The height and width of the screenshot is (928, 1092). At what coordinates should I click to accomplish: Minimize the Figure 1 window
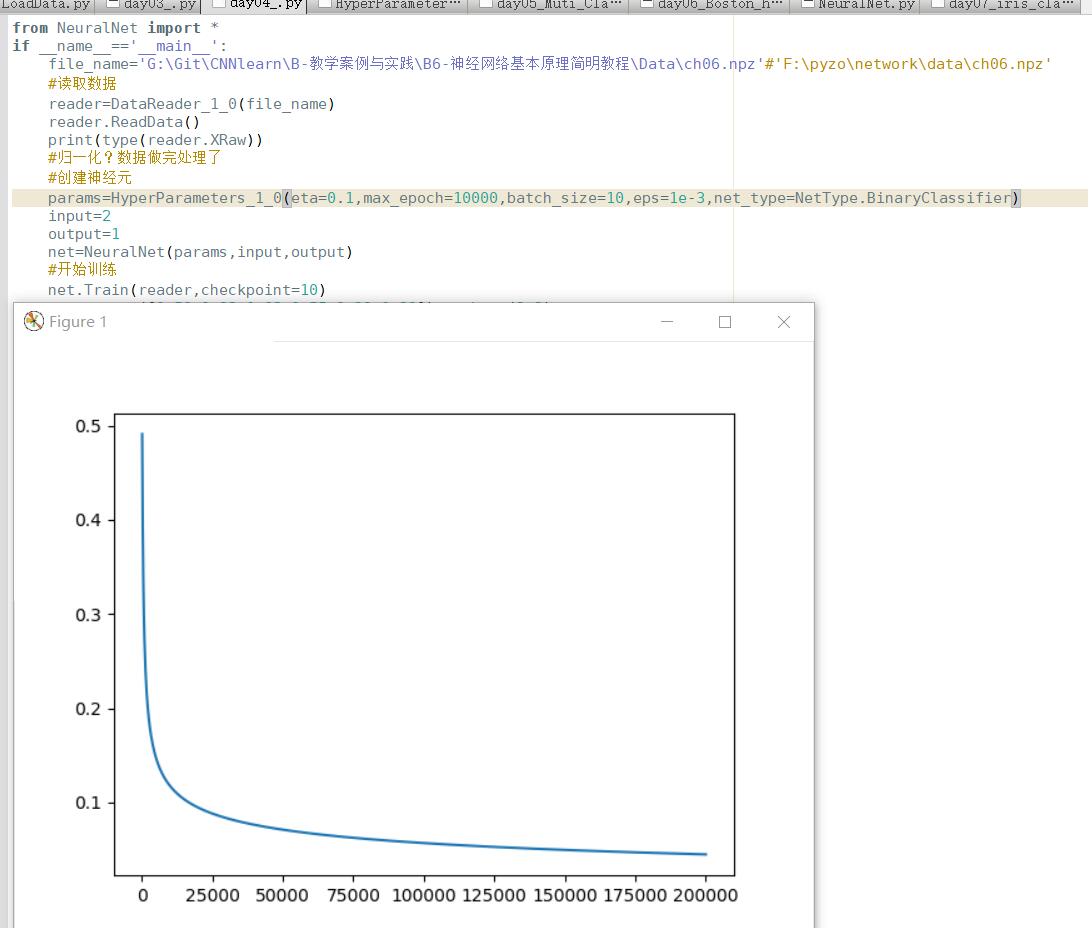click(667, 321)
